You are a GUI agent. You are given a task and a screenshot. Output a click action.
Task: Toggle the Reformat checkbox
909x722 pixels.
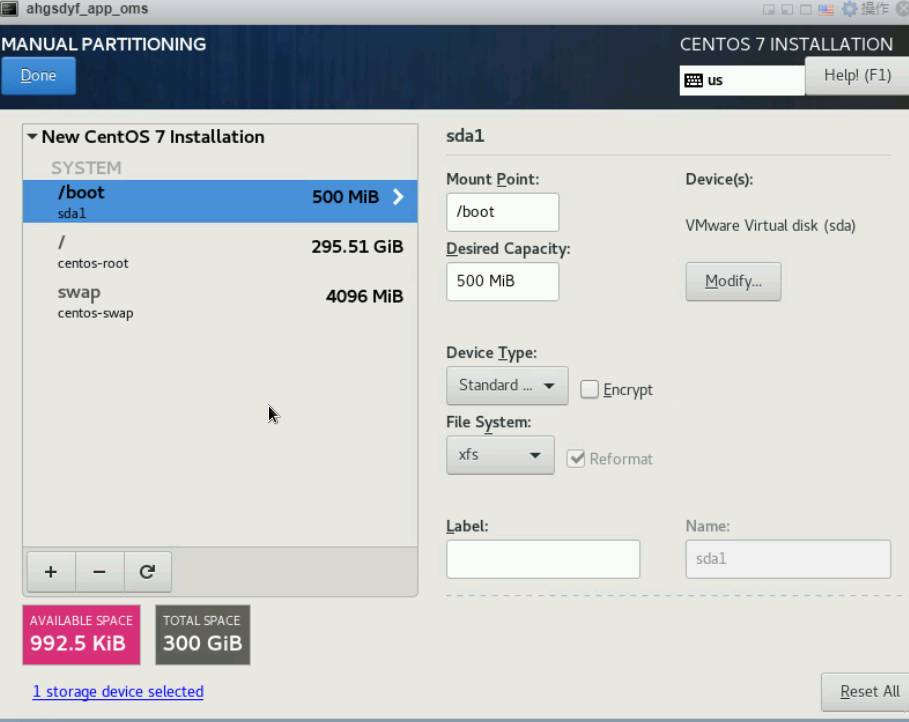pos(576,459)
